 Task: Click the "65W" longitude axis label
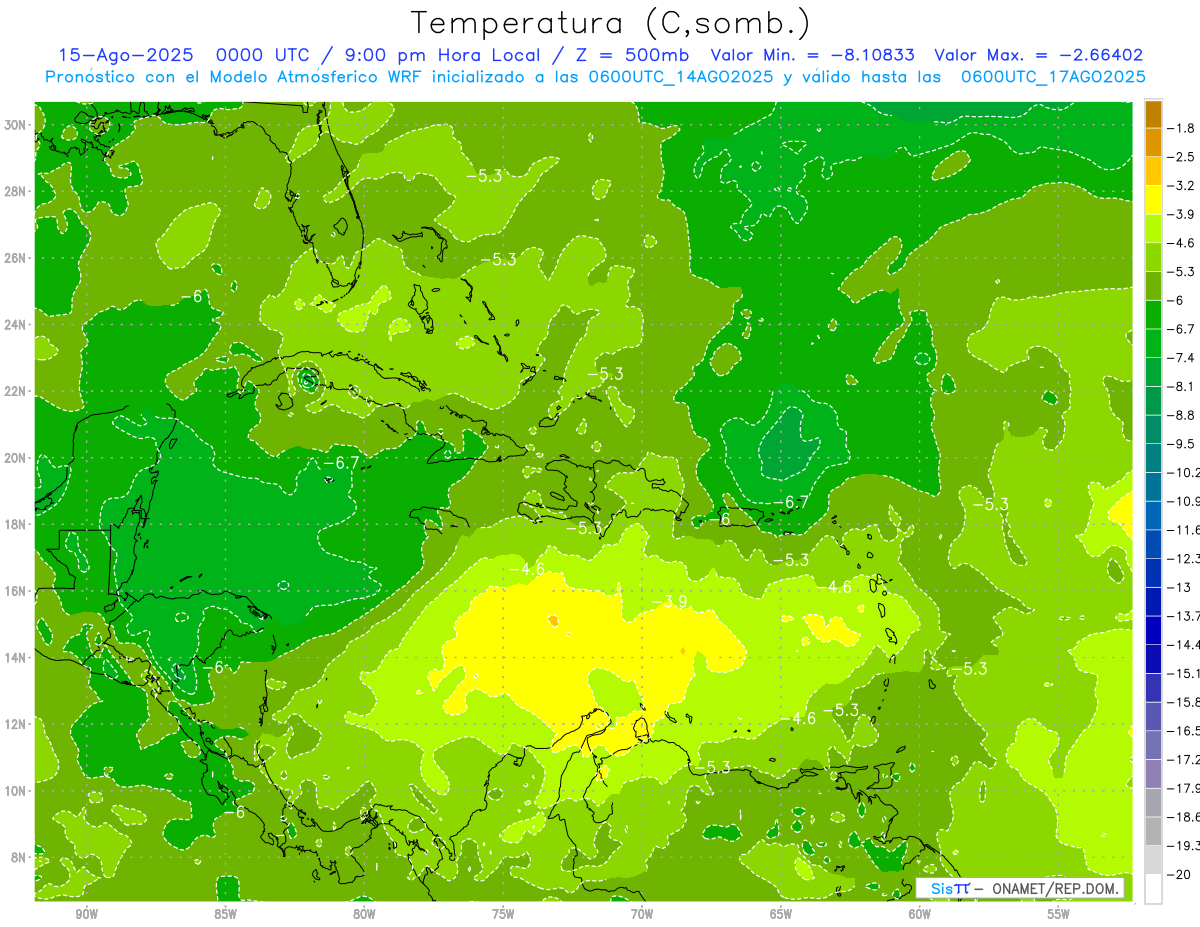pyautogui.click(x=781, y=914)
